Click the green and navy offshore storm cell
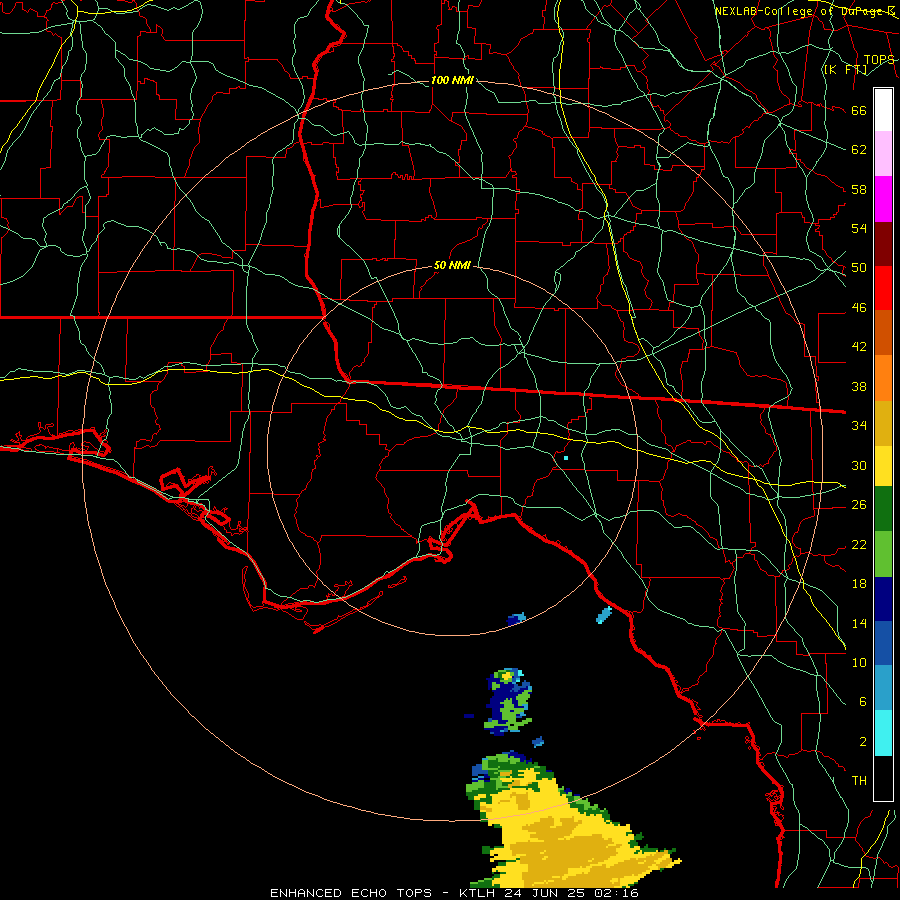This screenshot has height=900, width=900. pyautogui.click(x=509, y=701)
